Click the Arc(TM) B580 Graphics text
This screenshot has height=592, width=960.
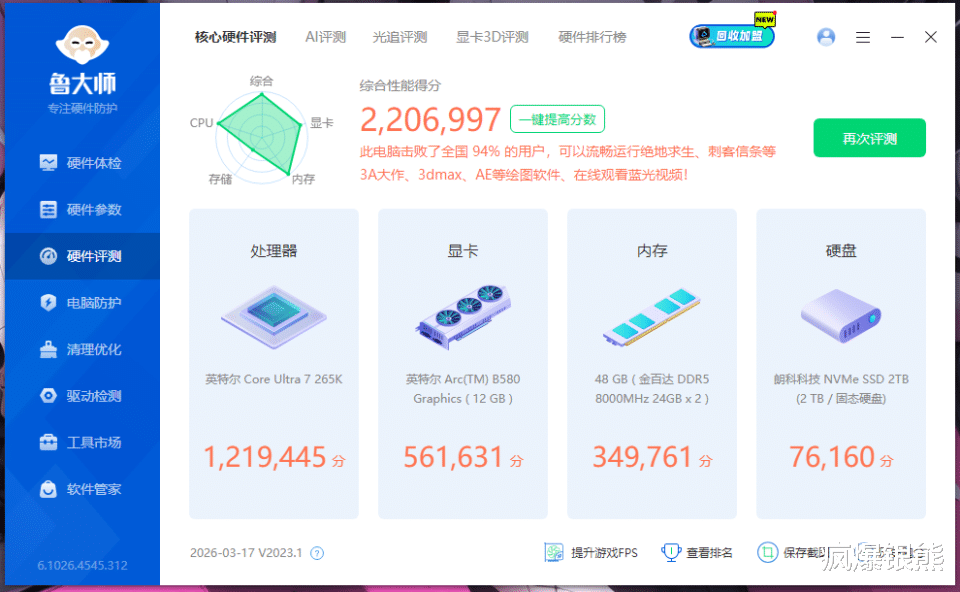463,389
